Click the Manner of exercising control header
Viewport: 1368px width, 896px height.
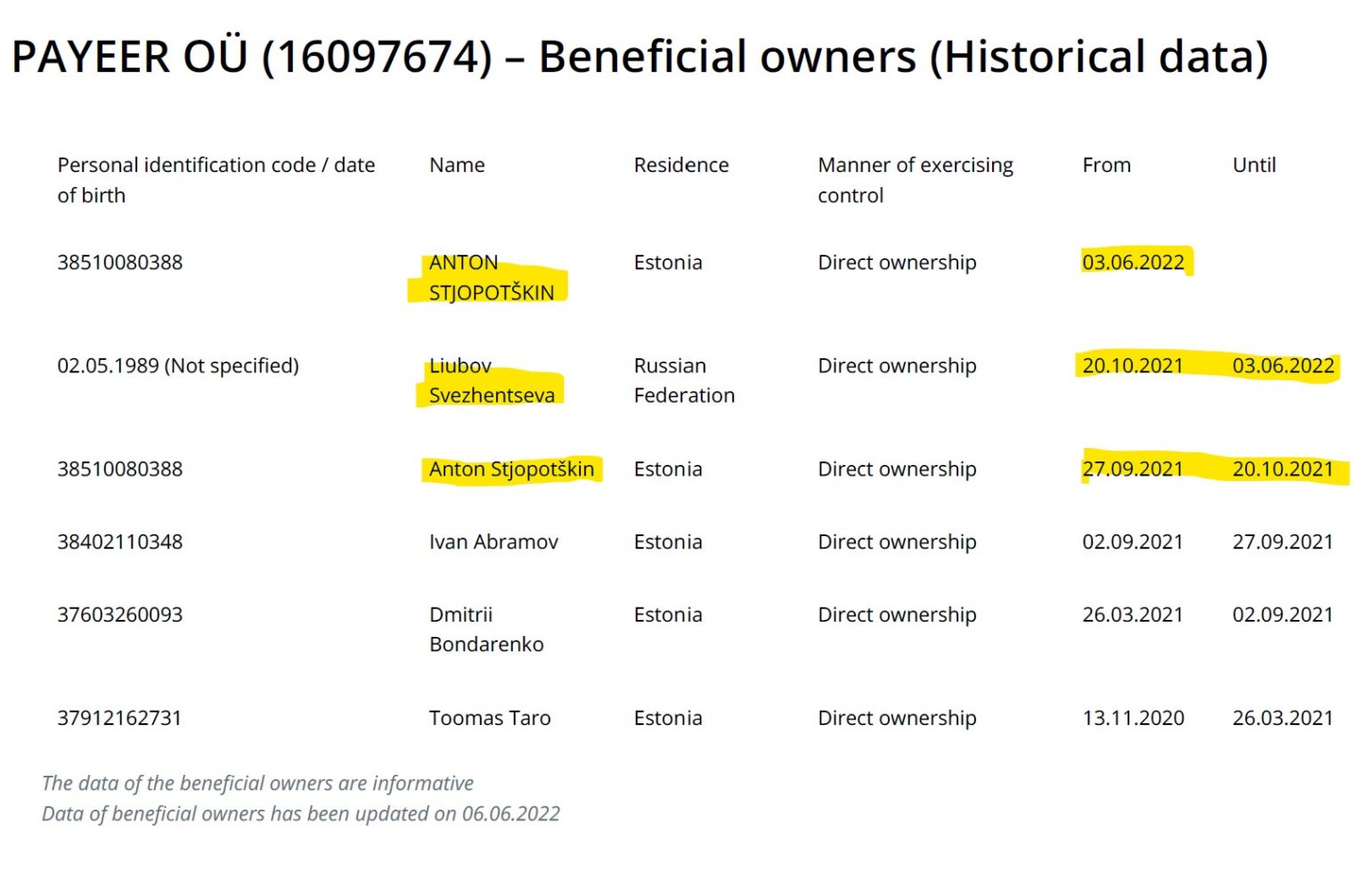[x=915, y=179]
